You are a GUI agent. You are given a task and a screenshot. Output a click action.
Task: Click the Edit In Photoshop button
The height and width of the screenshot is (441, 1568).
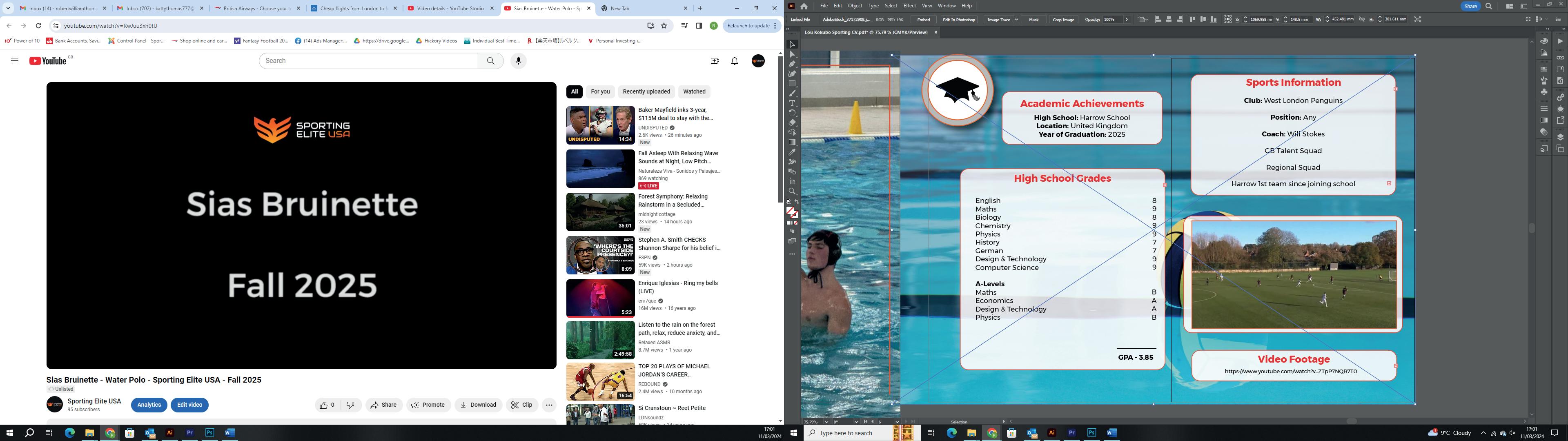[959, 20]
